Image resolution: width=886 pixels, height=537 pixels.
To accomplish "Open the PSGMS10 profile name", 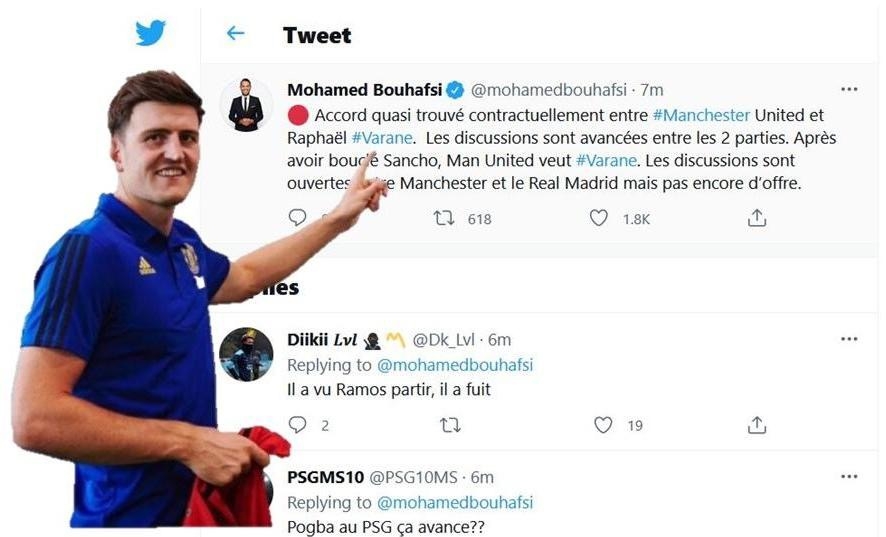I will point(325,477).
